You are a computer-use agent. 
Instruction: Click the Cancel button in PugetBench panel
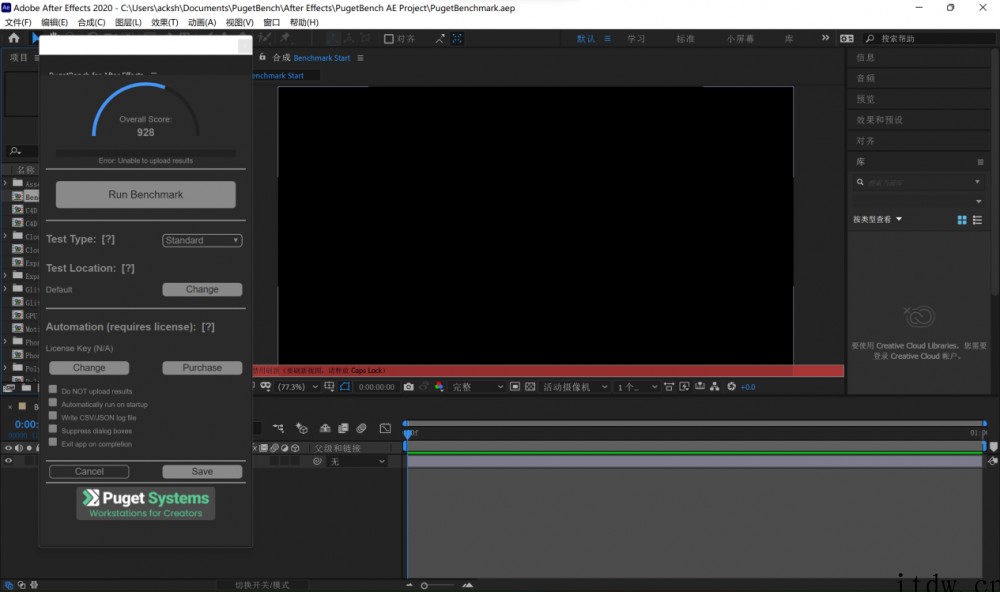tap(89, 471)
